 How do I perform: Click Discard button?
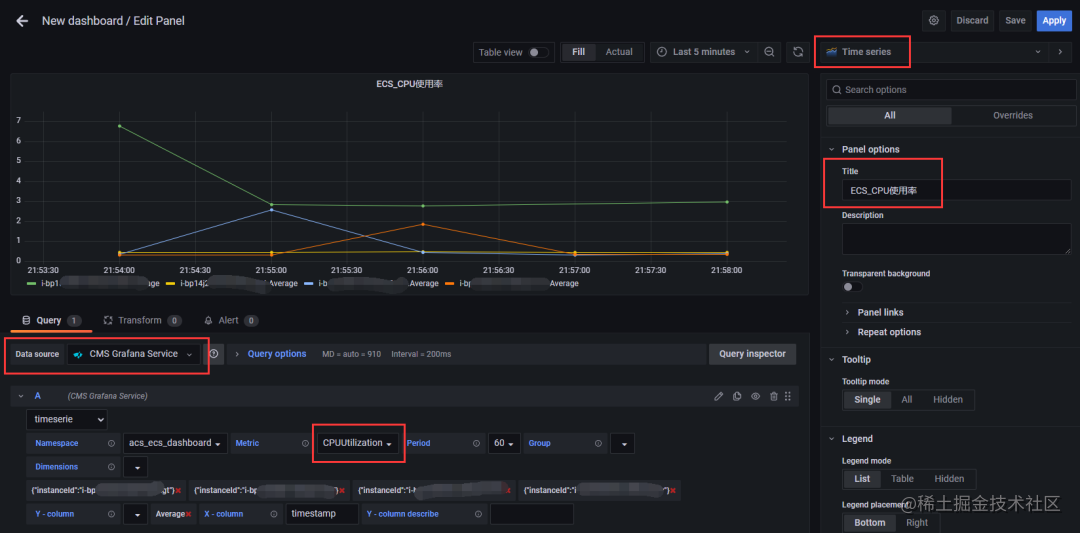coord(973,21)
